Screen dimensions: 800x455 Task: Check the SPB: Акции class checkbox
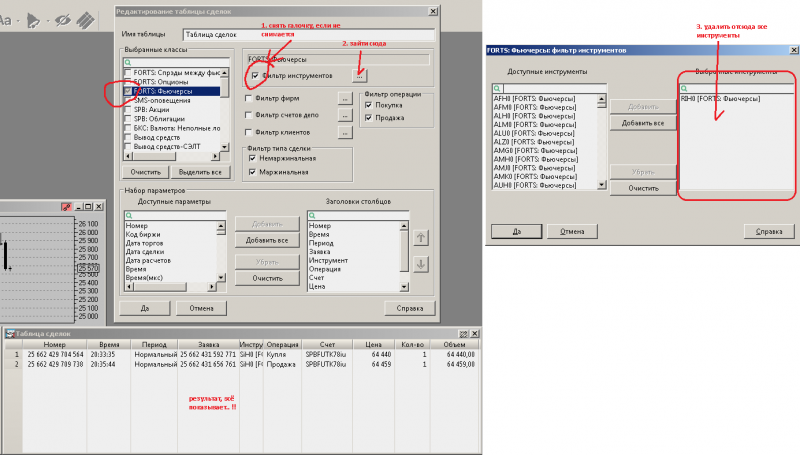click(128, 110)
